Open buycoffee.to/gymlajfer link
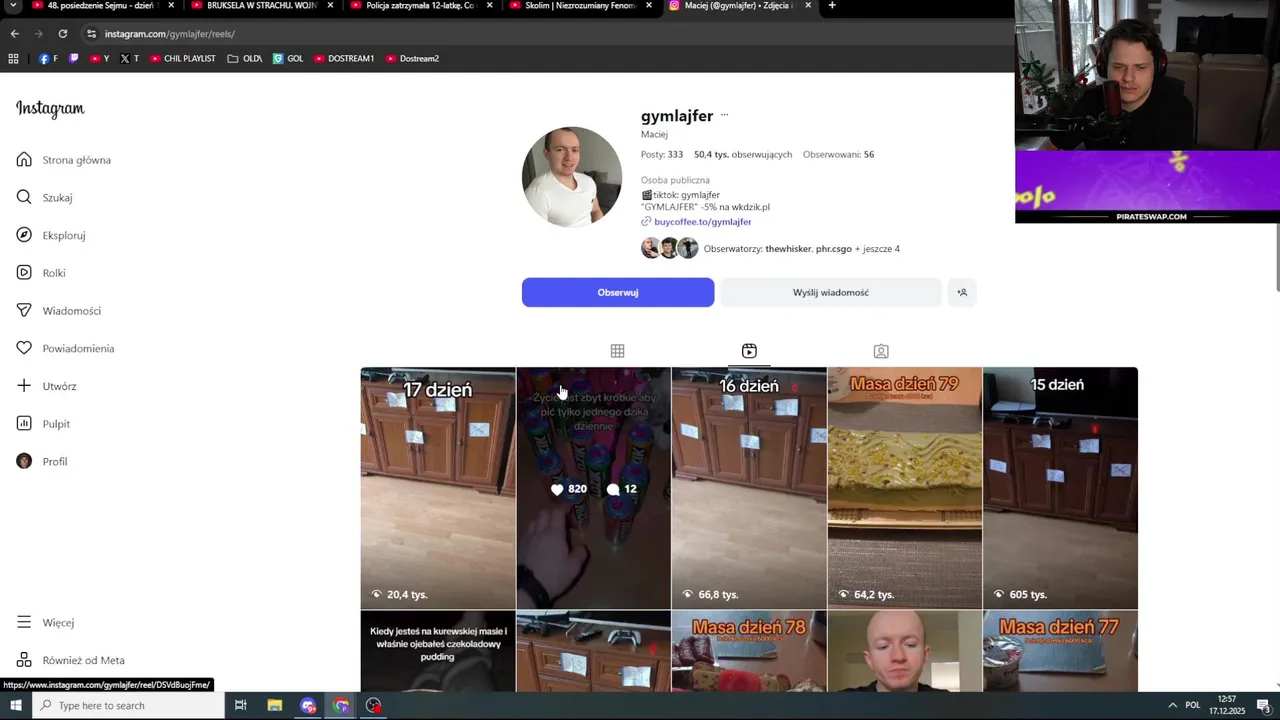Viewport: 1280px width, 720px height. (x=702, y=222)
